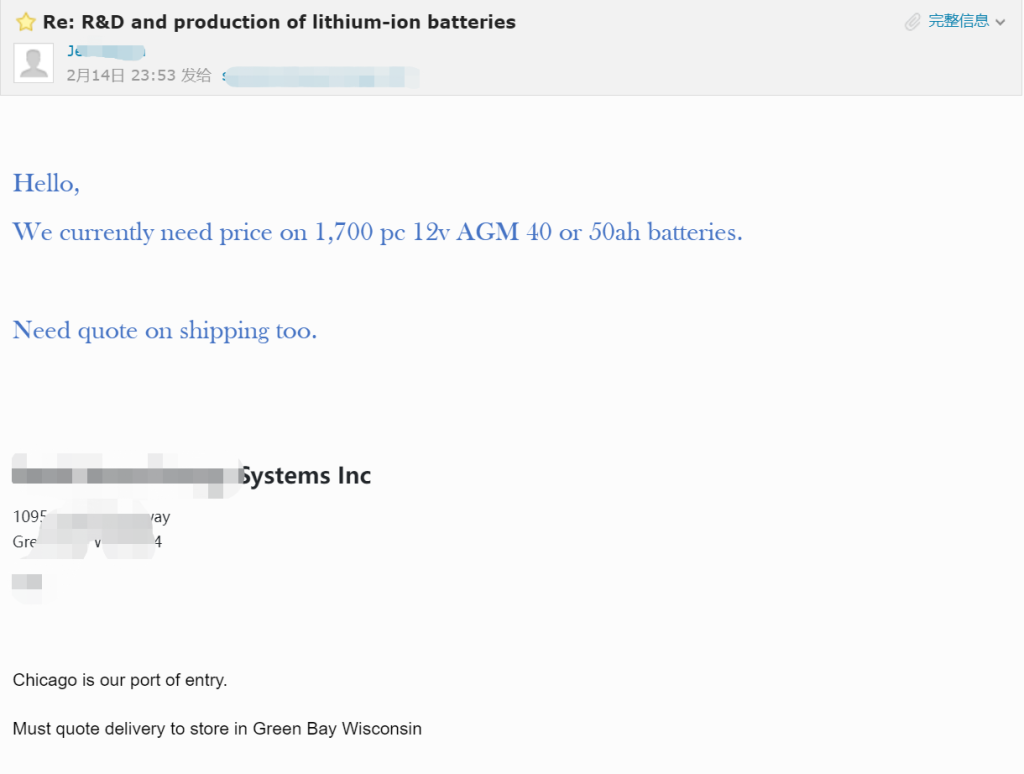Click the blue Hello greeting line

tap(46, 184)
